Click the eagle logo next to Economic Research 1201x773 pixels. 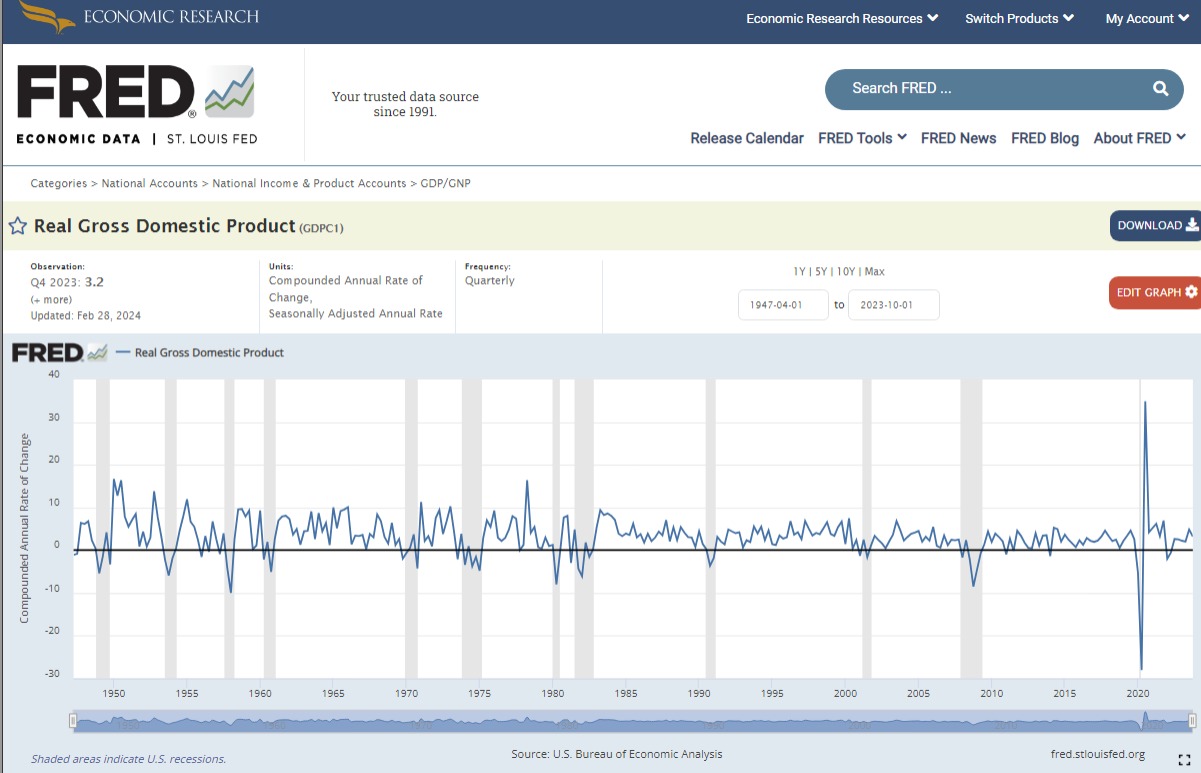click(x=45, y=17)
